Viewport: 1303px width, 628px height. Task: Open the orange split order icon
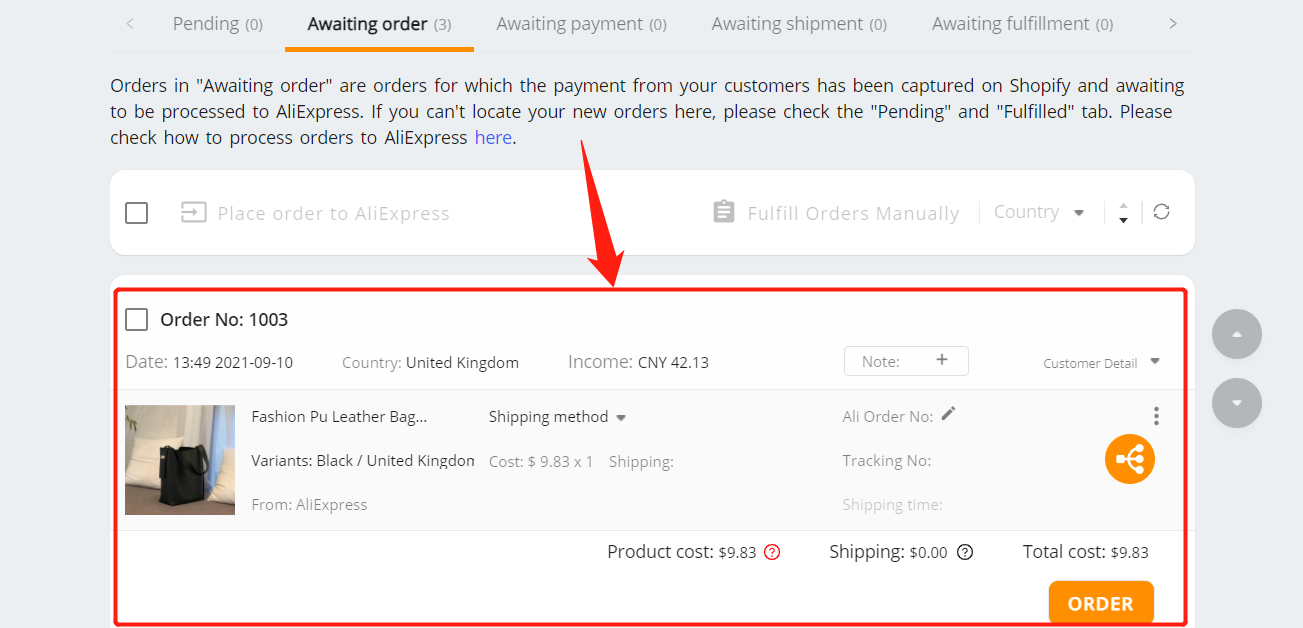(x=1130, y=460)
